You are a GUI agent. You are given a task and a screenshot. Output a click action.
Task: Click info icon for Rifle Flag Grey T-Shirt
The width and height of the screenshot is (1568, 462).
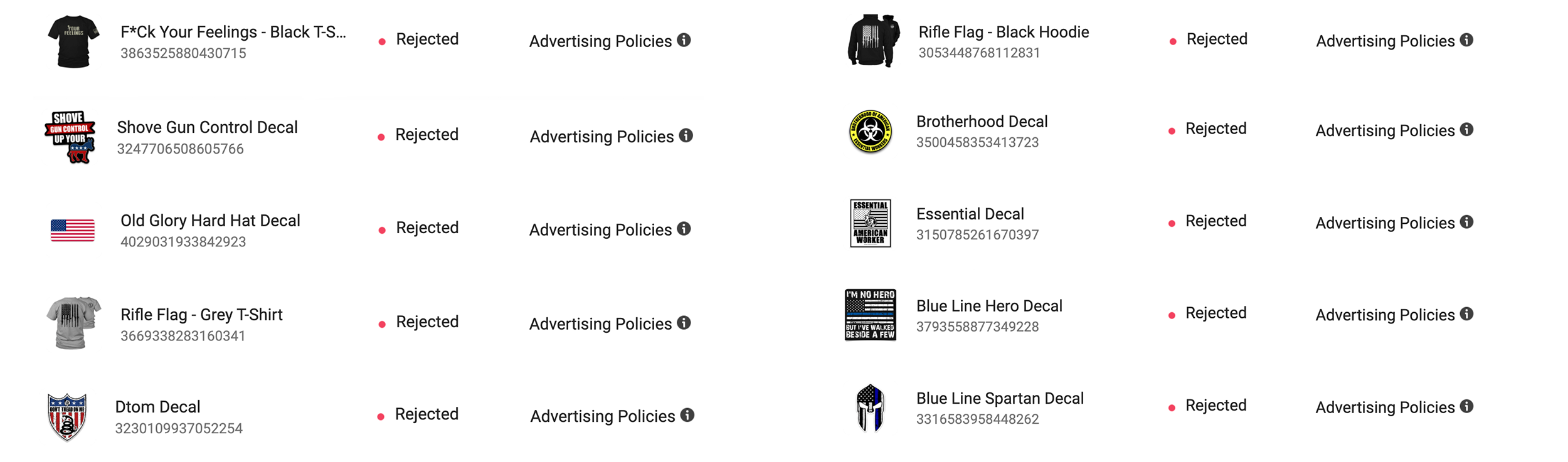[684, 323]
